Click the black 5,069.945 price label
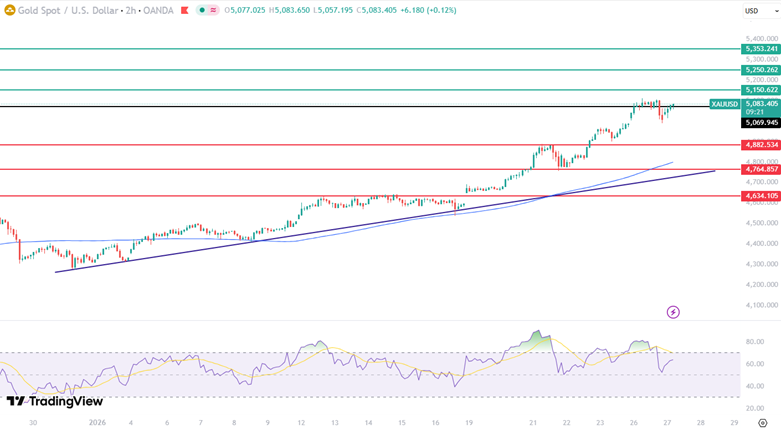Image resolution: width=781 pixels, height=429 pixels. (760, 122)
